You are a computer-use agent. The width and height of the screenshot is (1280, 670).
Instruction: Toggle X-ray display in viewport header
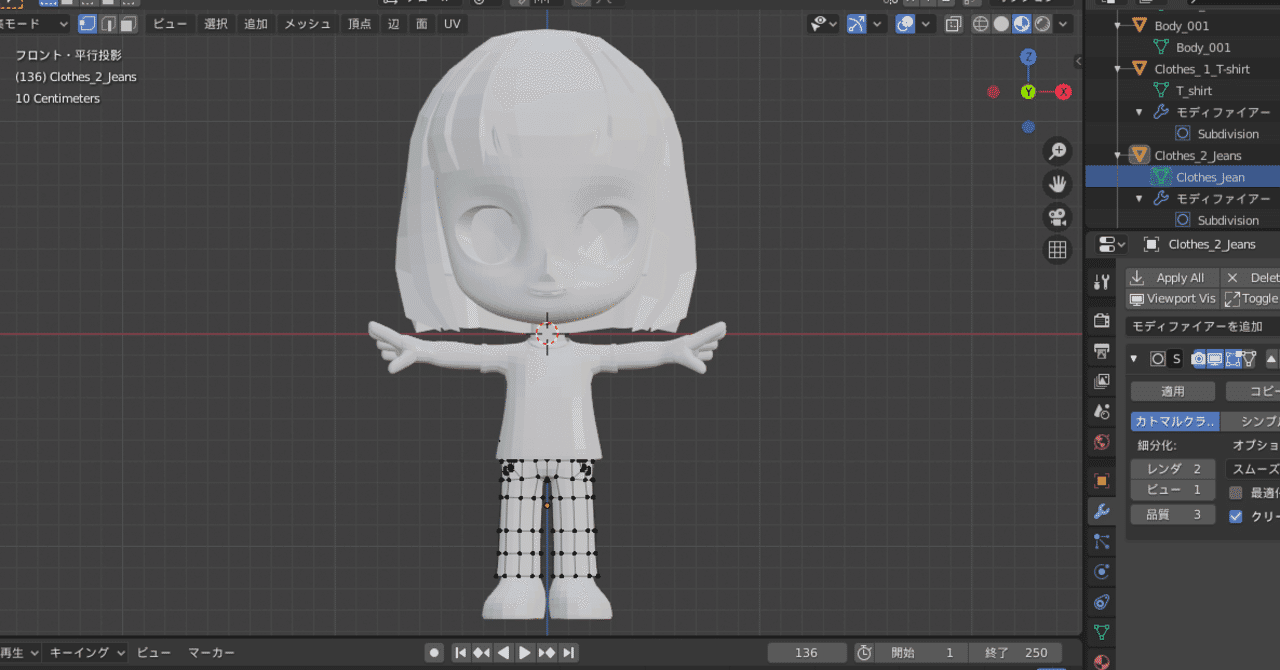954,24
